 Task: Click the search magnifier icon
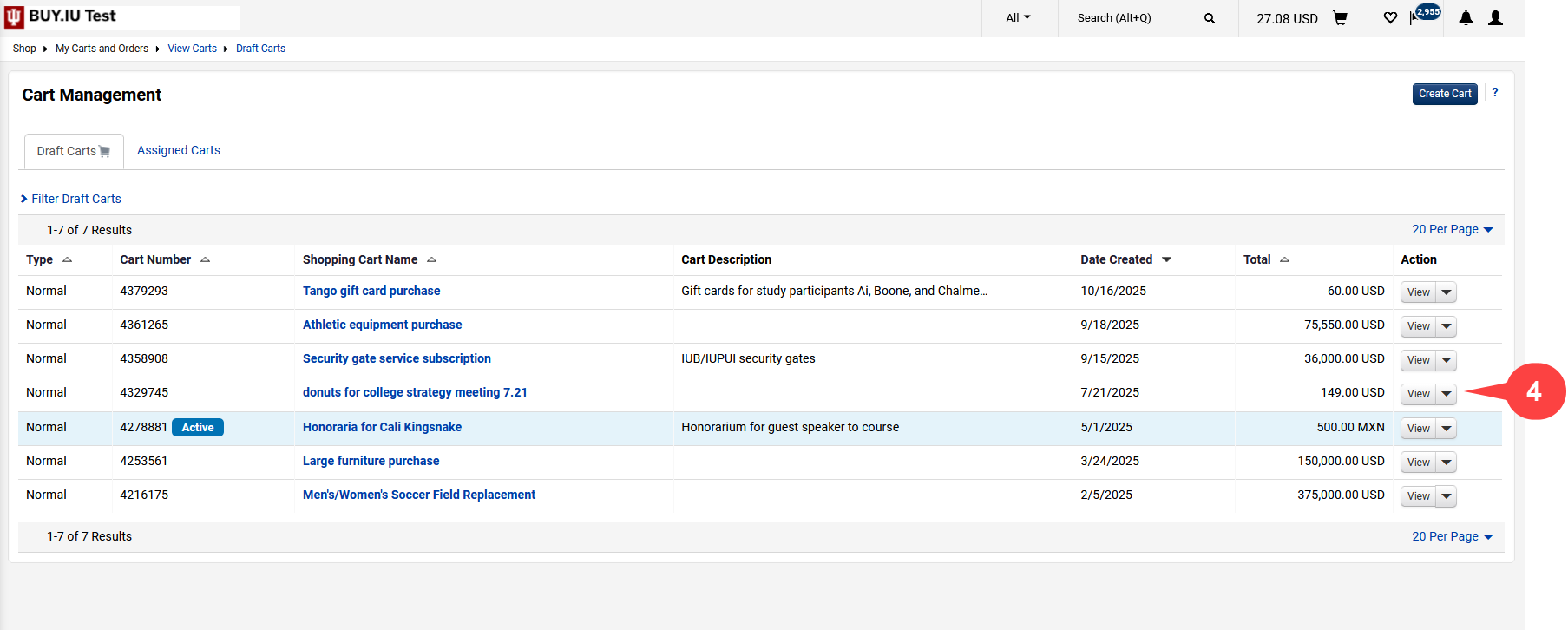click(x=1210, y=18)
